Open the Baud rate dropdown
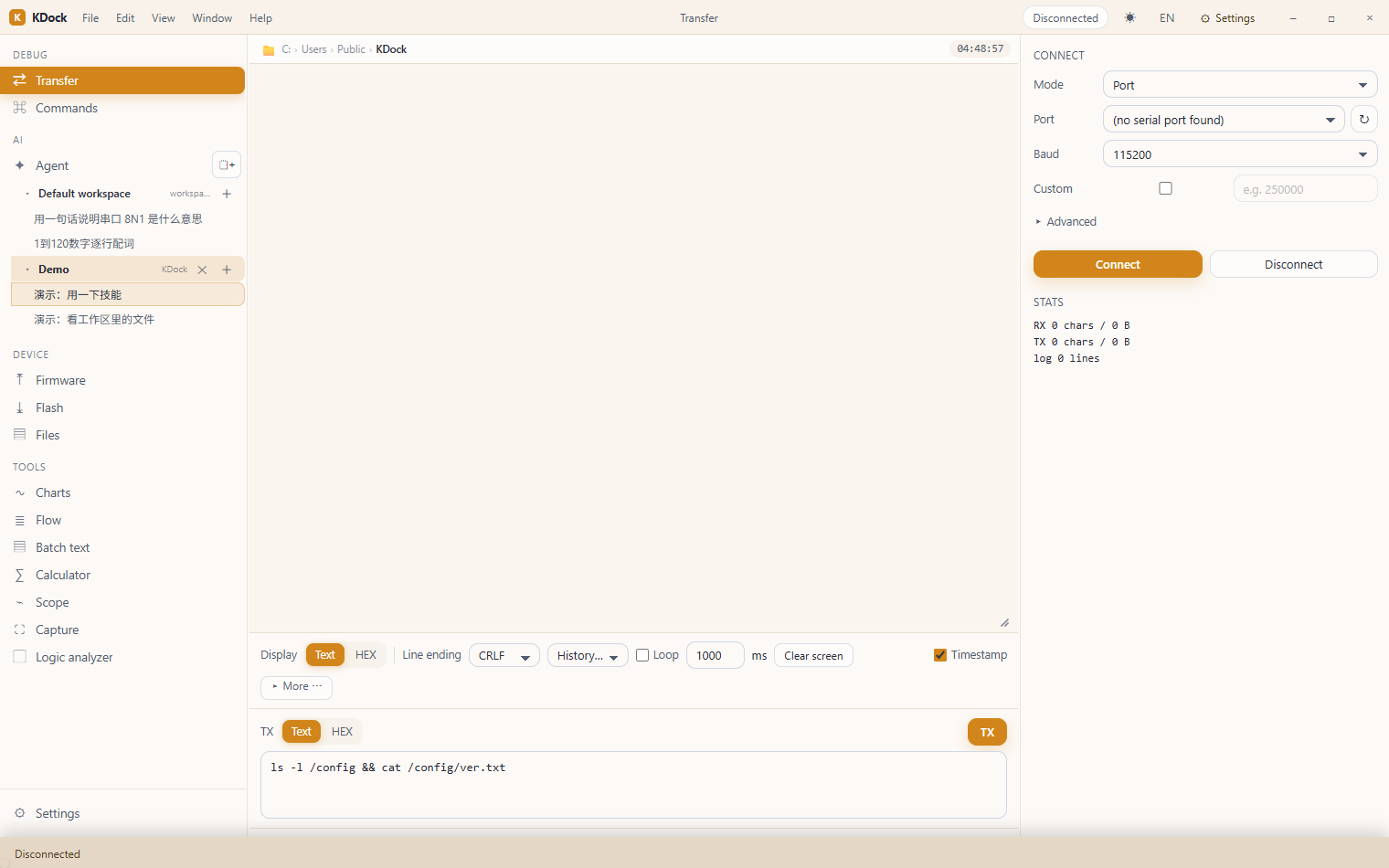Viewport: 1389px width, 868px height. coord(1240,154)
